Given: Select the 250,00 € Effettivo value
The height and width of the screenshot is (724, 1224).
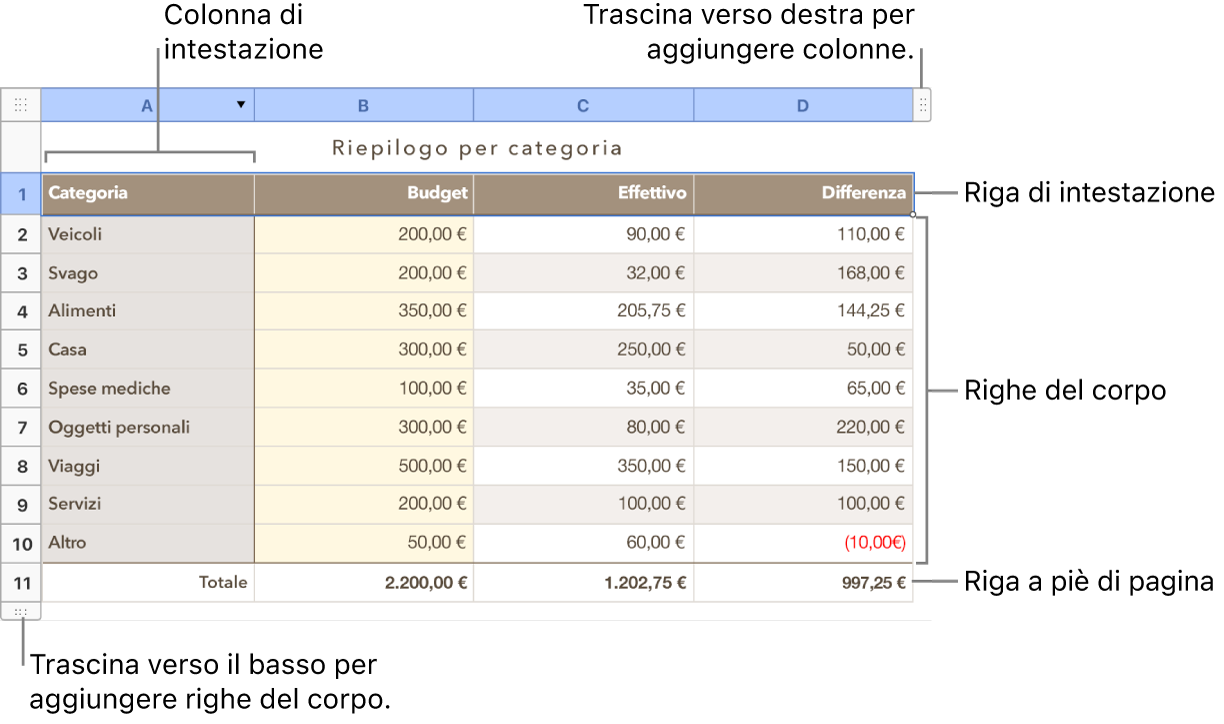Looking at the screenshot, I should [x=583, y=351].
